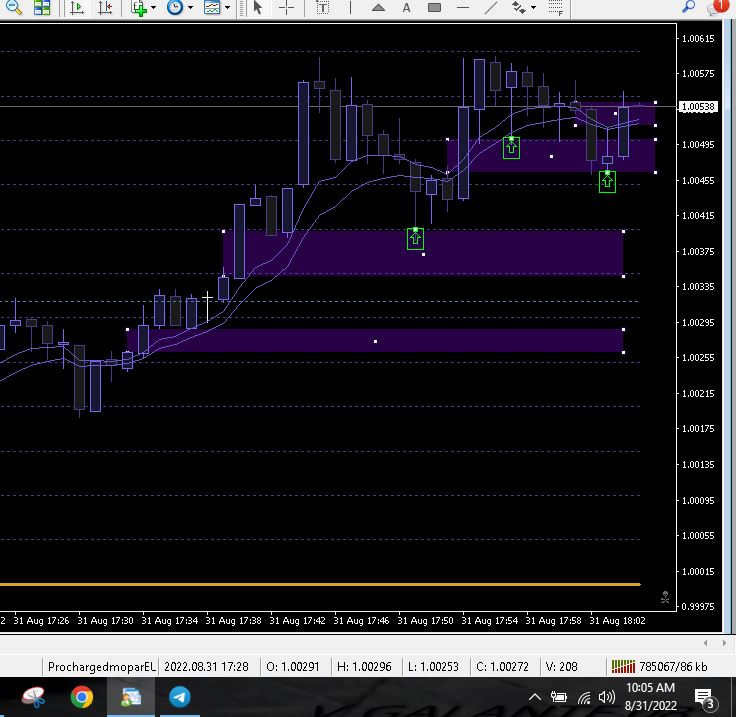Click the H: 1.00296 high value
This screenshot has width=736, height=717.
[364, 666]
